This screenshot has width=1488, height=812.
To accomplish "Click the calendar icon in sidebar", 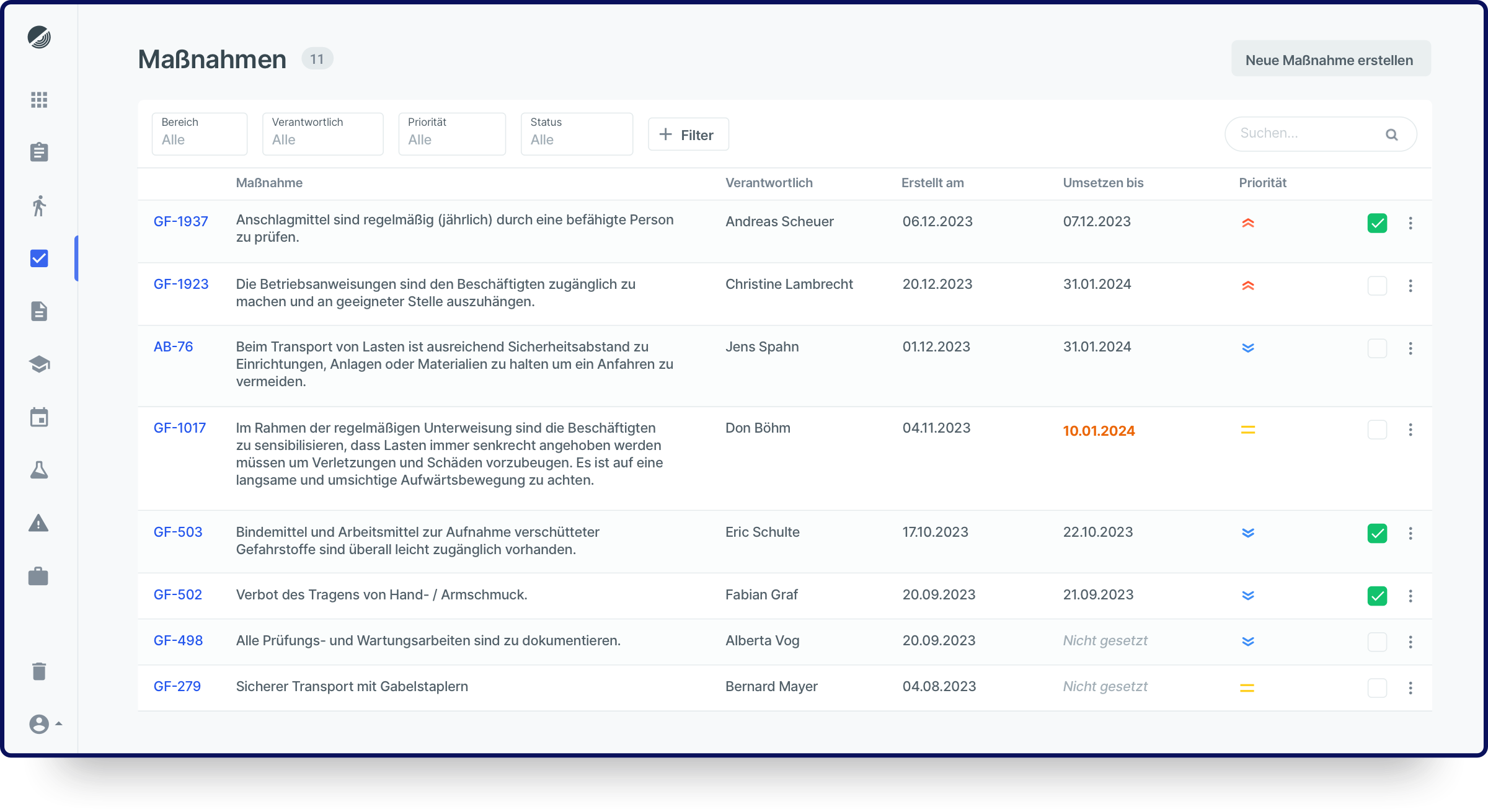I will point(39,417).
